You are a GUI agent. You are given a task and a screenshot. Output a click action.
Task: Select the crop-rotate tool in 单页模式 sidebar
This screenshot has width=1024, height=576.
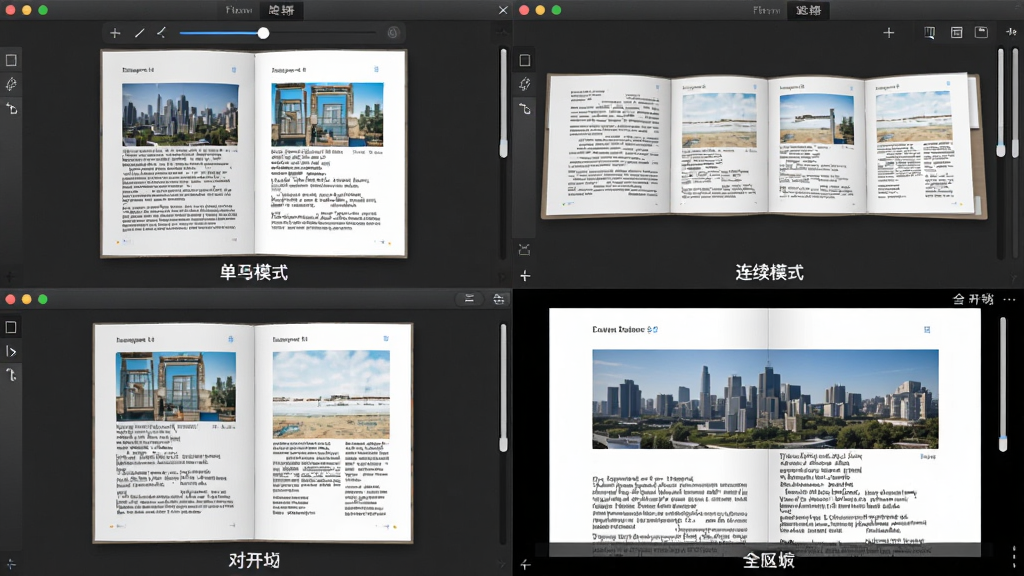click(x=11, y=108)
